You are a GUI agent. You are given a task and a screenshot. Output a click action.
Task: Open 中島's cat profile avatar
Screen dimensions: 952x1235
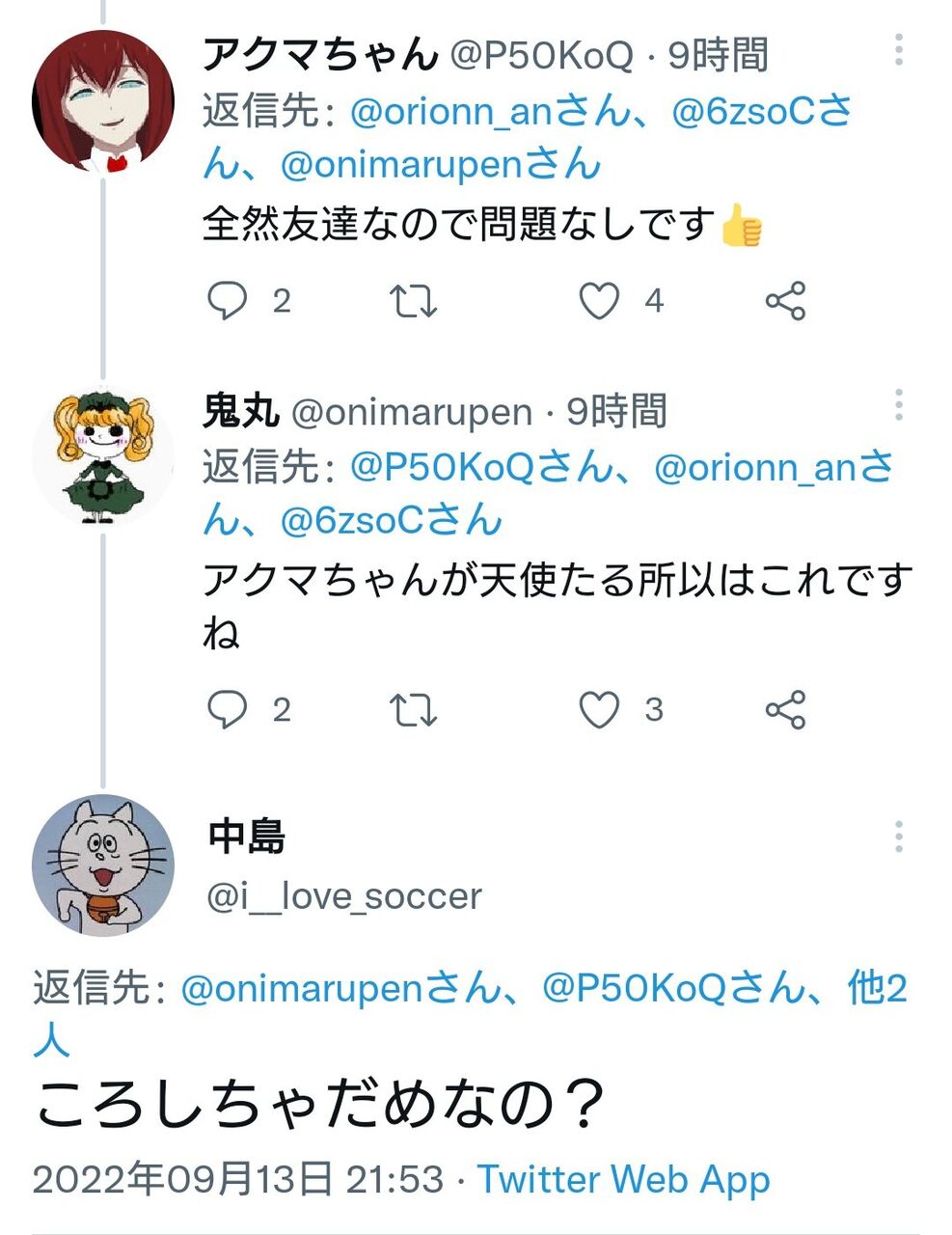click(x=103, y=865)
